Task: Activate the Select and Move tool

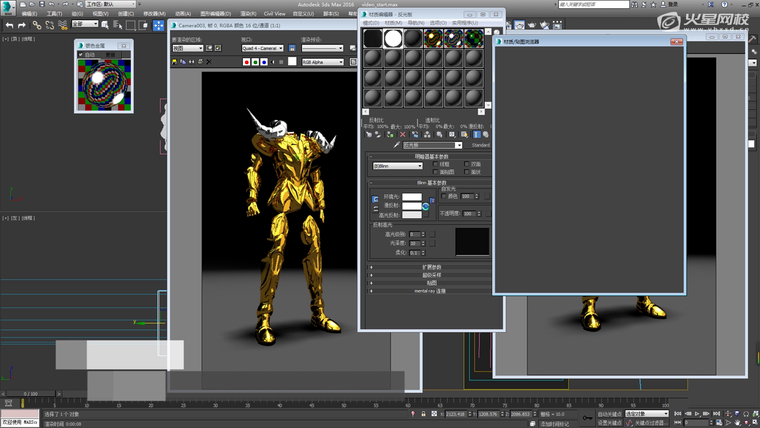Action: click(x=158, y=24)
